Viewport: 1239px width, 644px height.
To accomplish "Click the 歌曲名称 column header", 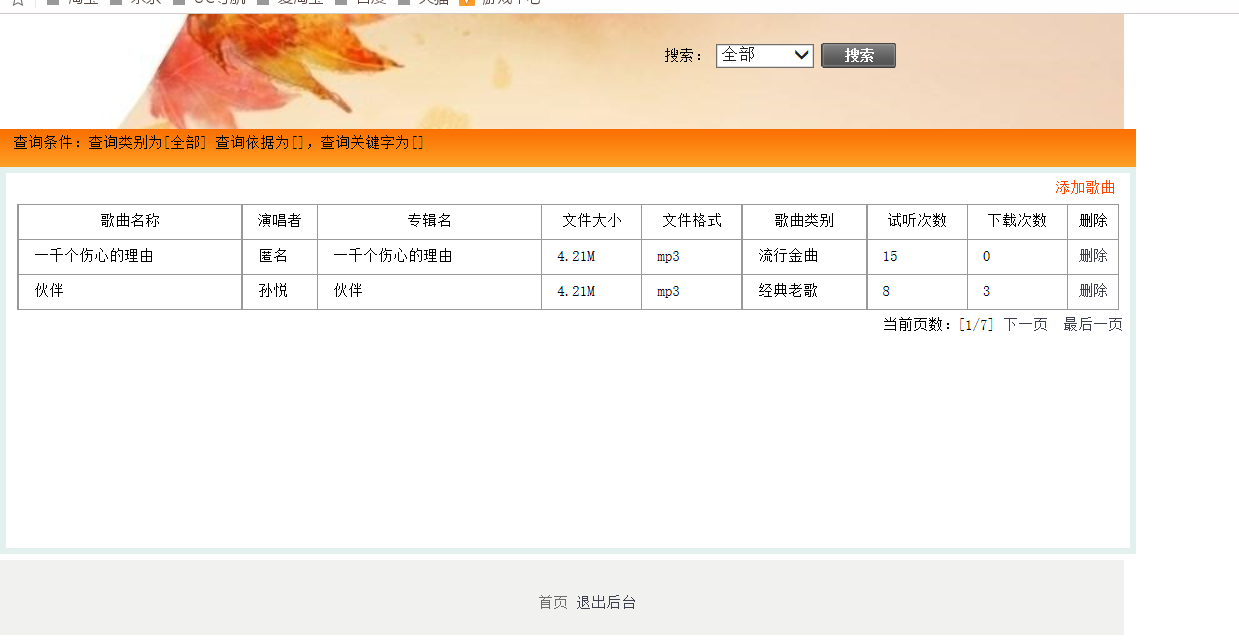I will 130,221.
